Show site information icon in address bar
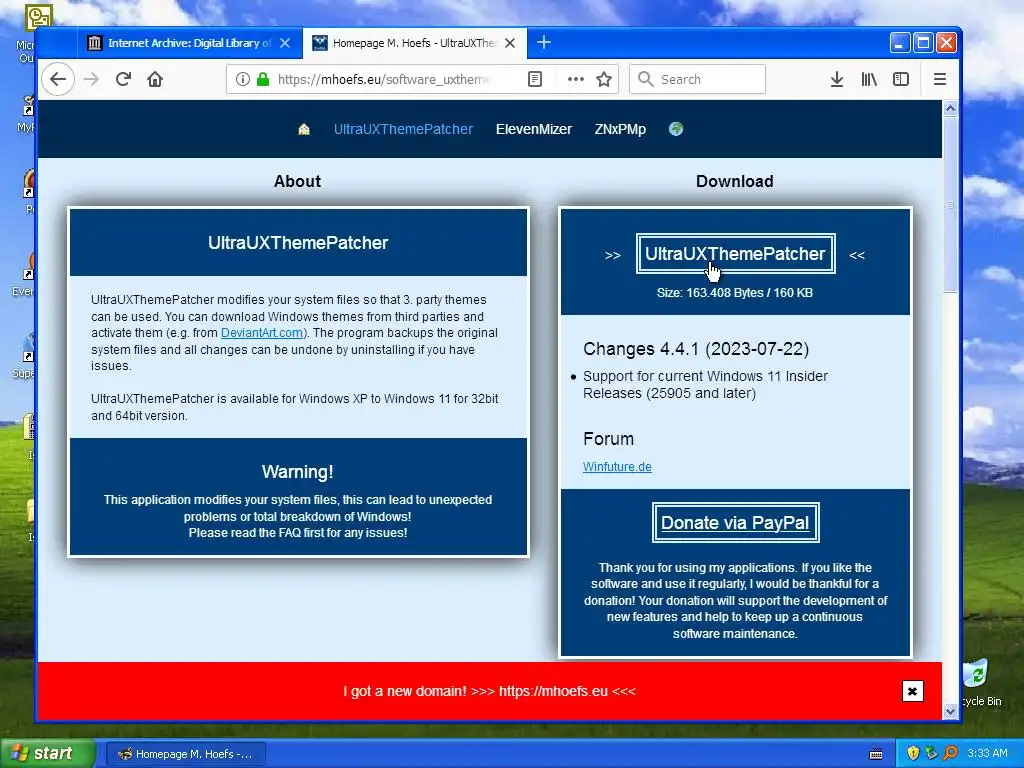 pos(243,80)
